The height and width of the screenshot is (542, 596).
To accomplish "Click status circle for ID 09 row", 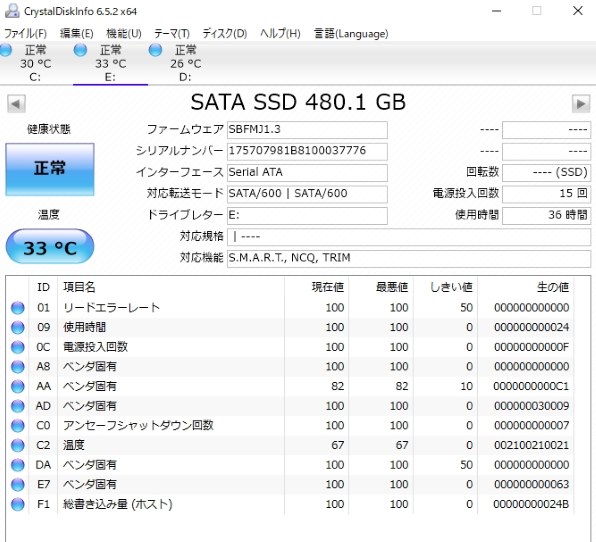I will 17,328.
